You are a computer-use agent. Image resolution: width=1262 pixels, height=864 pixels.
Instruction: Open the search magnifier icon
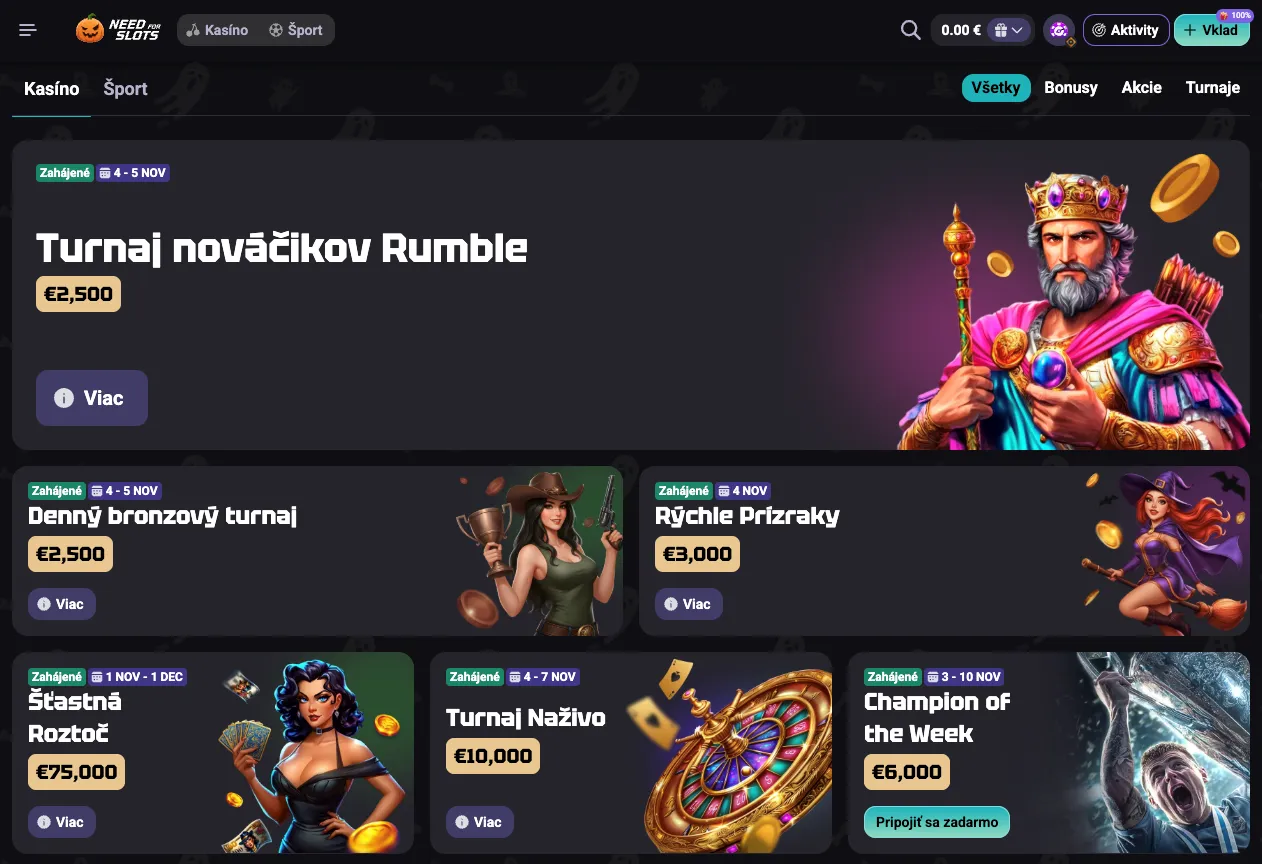910,30
